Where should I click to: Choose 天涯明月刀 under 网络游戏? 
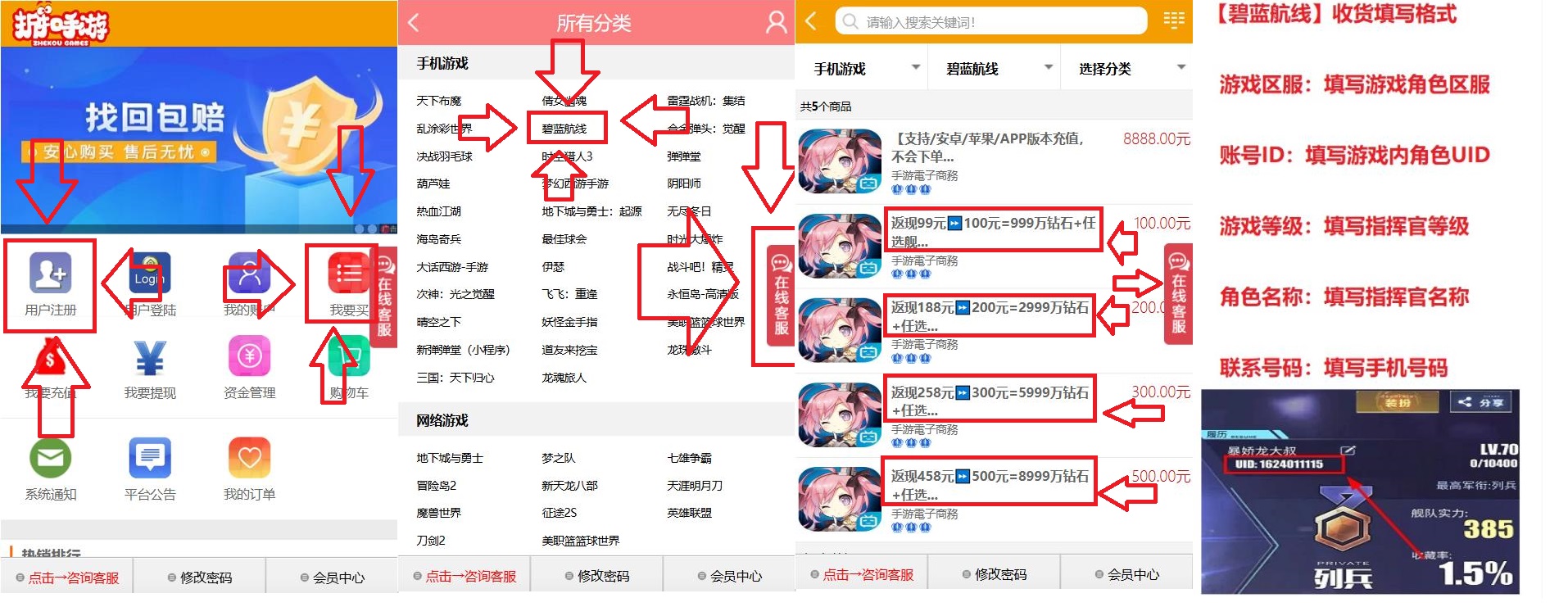695,486
